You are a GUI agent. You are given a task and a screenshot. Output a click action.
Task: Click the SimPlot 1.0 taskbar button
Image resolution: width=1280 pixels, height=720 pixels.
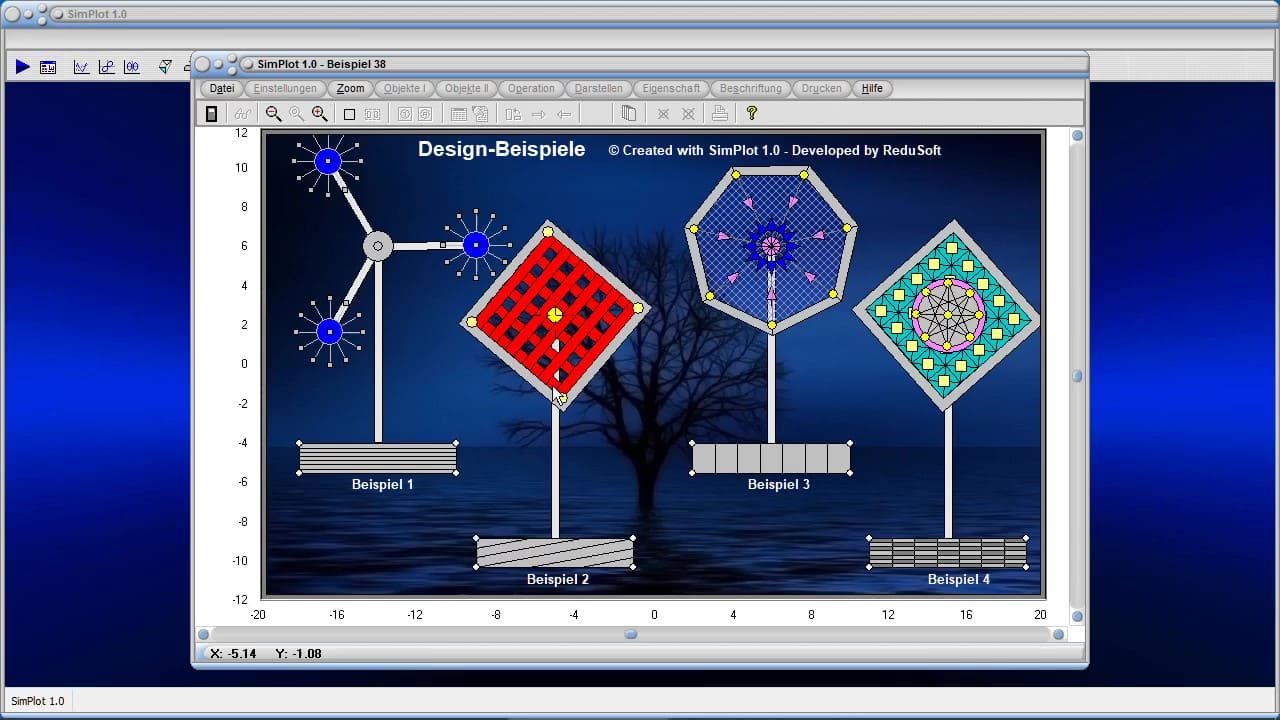click(38, 701)
